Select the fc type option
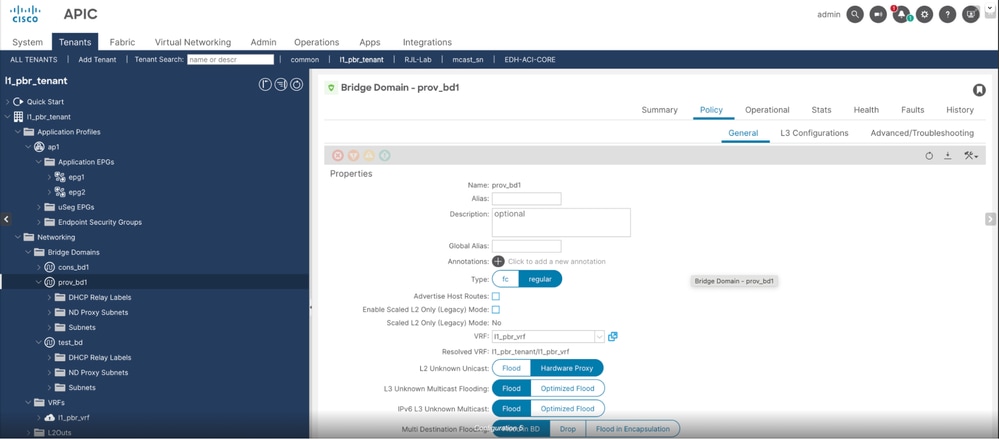This screenshot has height=439, width=999. click(505, 279)
